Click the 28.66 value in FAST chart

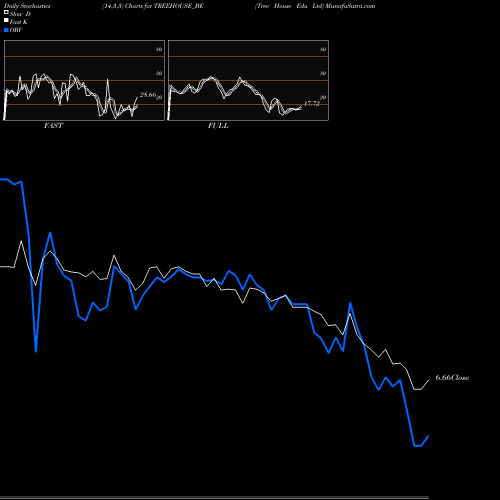tap(148, 95)
